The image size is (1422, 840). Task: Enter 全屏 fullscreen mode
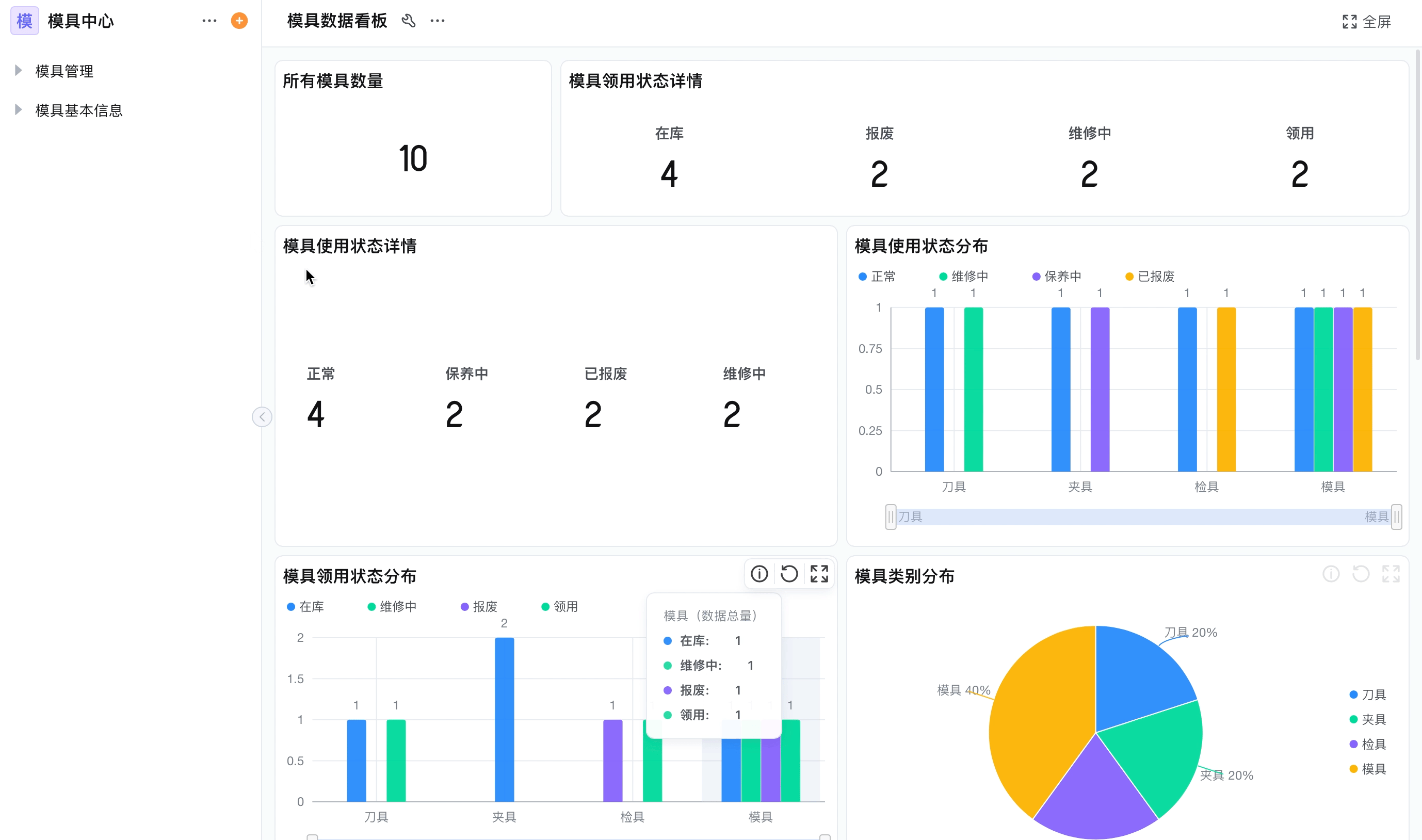[x=1366, y=22]
